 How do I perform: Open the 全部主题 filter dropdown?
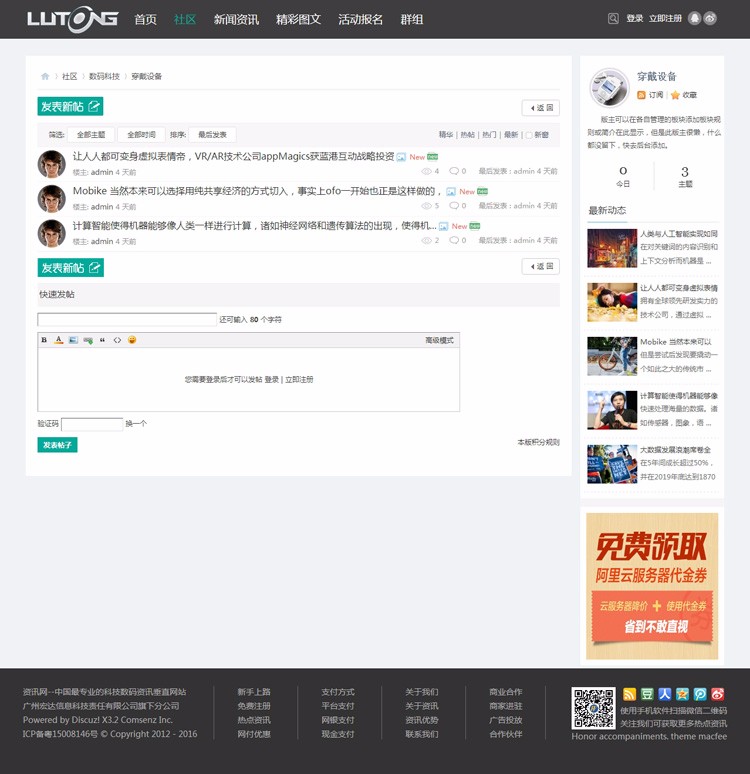91,135
